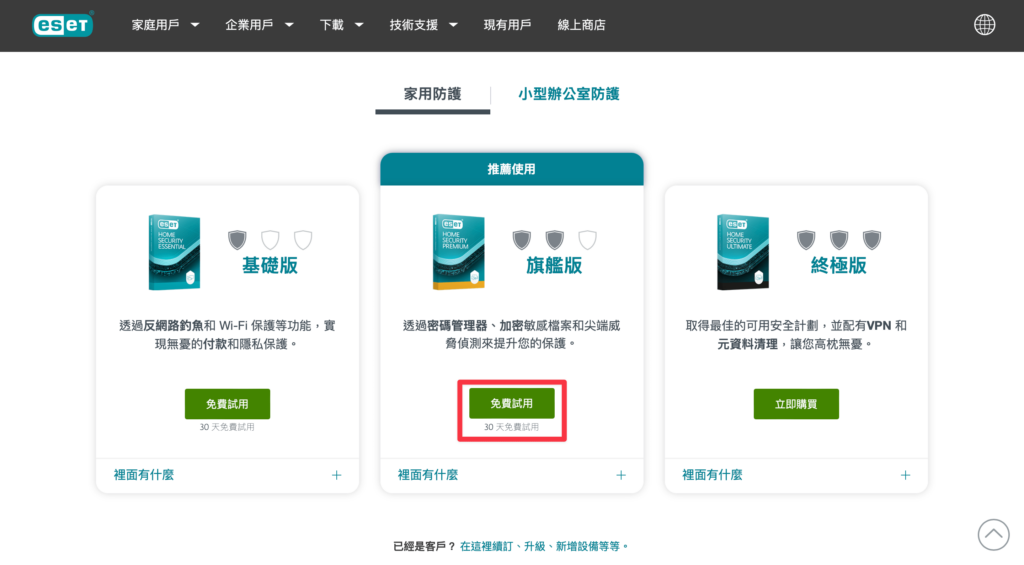Viewport: 1024px width, 565px height.
Task: Click the first shield icon on 基礎版 card
Action: 237,240
